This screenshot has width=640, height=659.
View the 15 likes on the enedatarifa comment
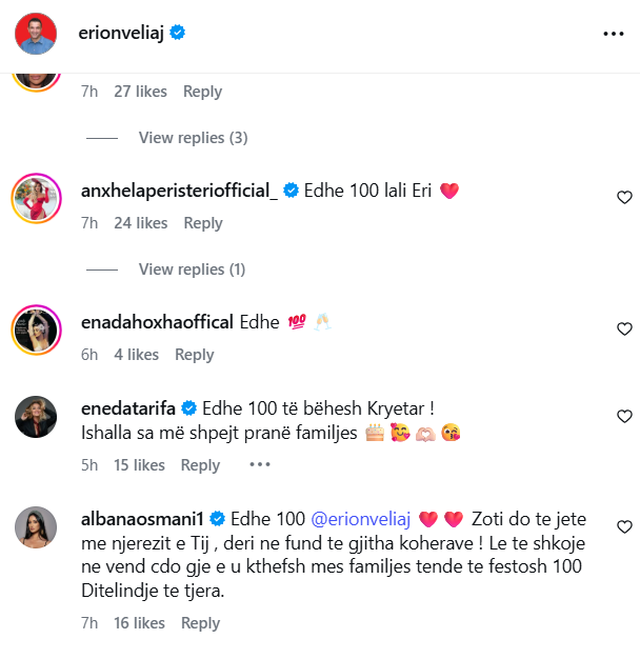coord(139,465)
